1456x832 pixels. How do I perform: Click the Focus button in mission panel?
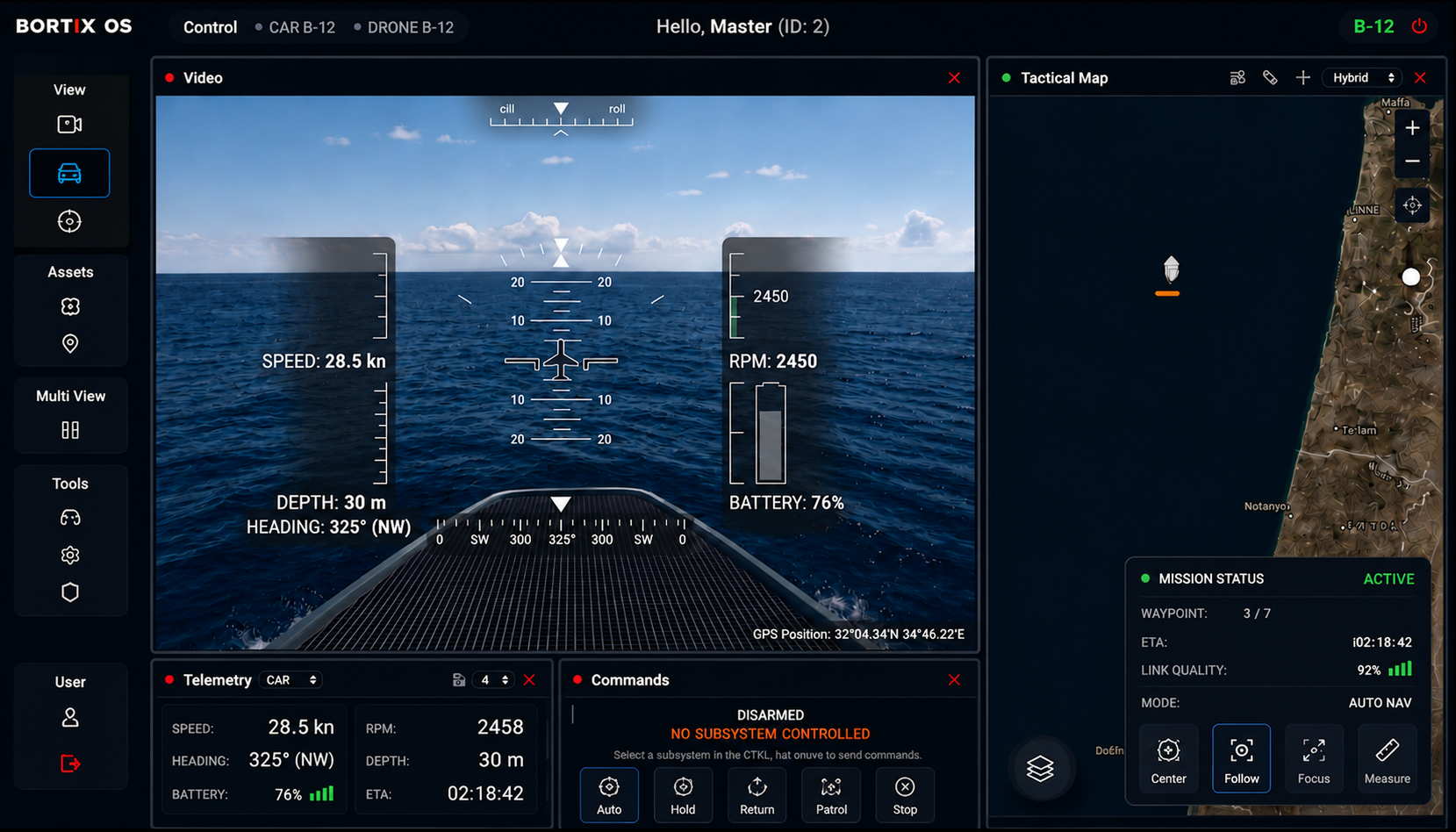click(1314, 758)
